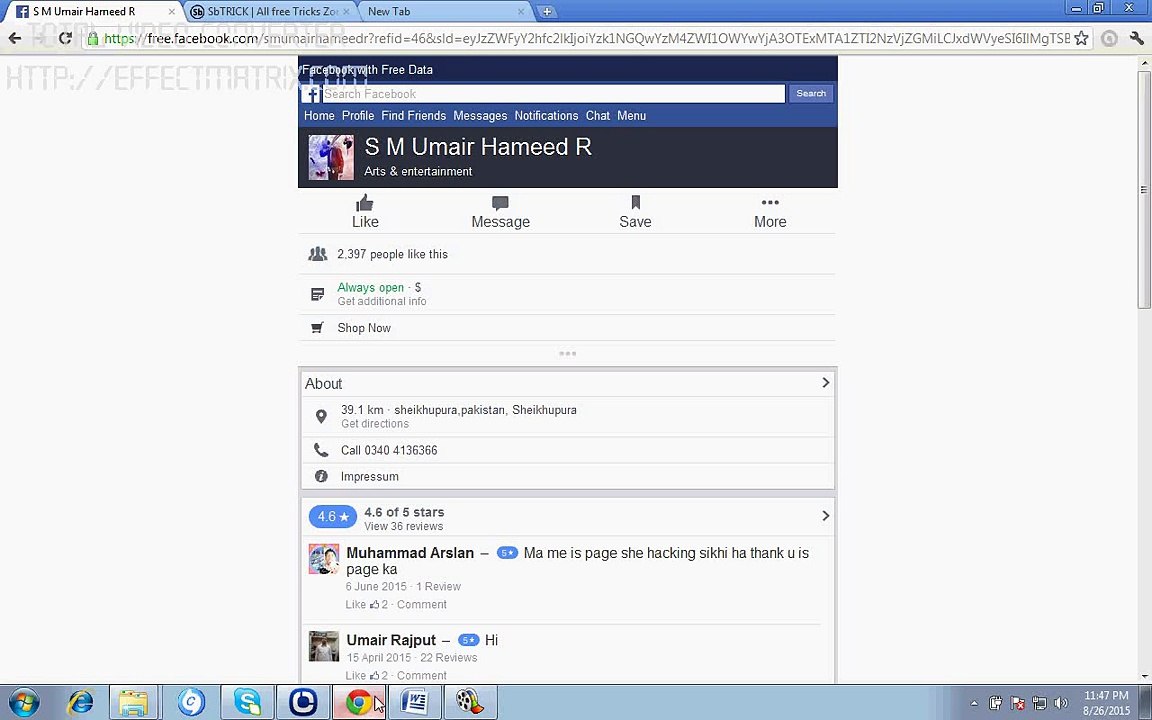Image resolution: width=1152 pixels, height=720 pixels.
Task: Click the blue Search button
Action: click(811, 93)
